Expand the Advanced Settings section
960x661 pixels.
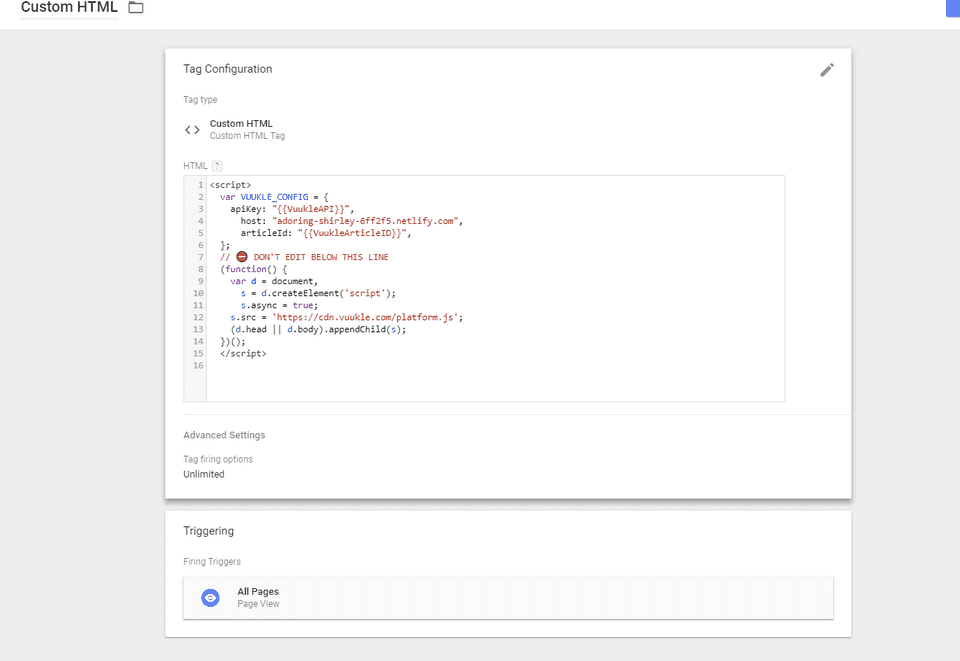tap(223, 434)
